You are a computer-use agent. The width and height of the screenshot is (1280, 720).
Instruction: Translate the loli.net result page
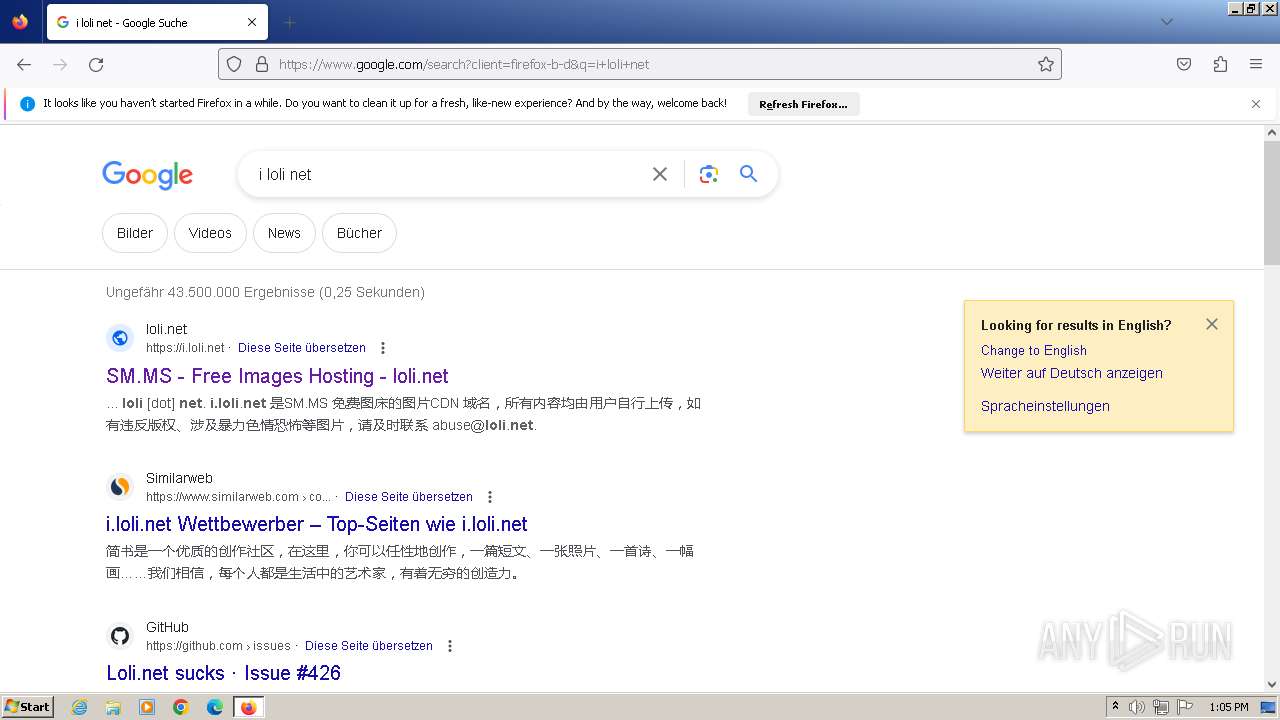pos(302,348)
